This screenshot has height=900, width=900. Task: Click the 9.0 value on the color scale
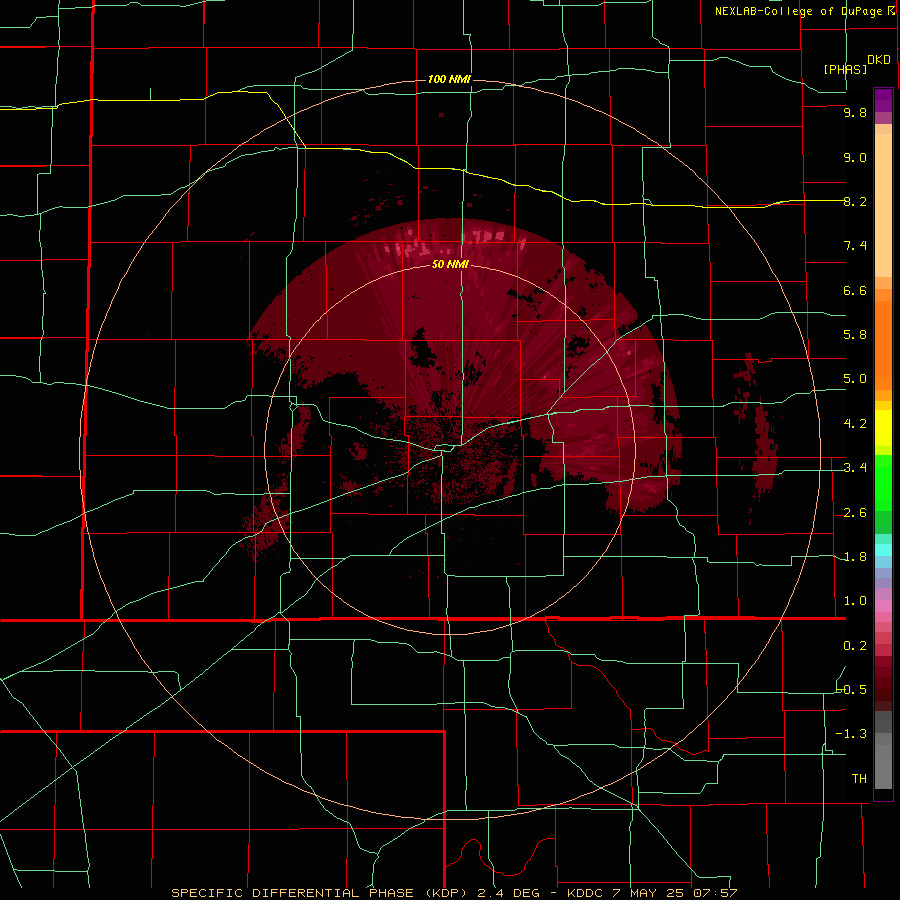tap(855, 158)
